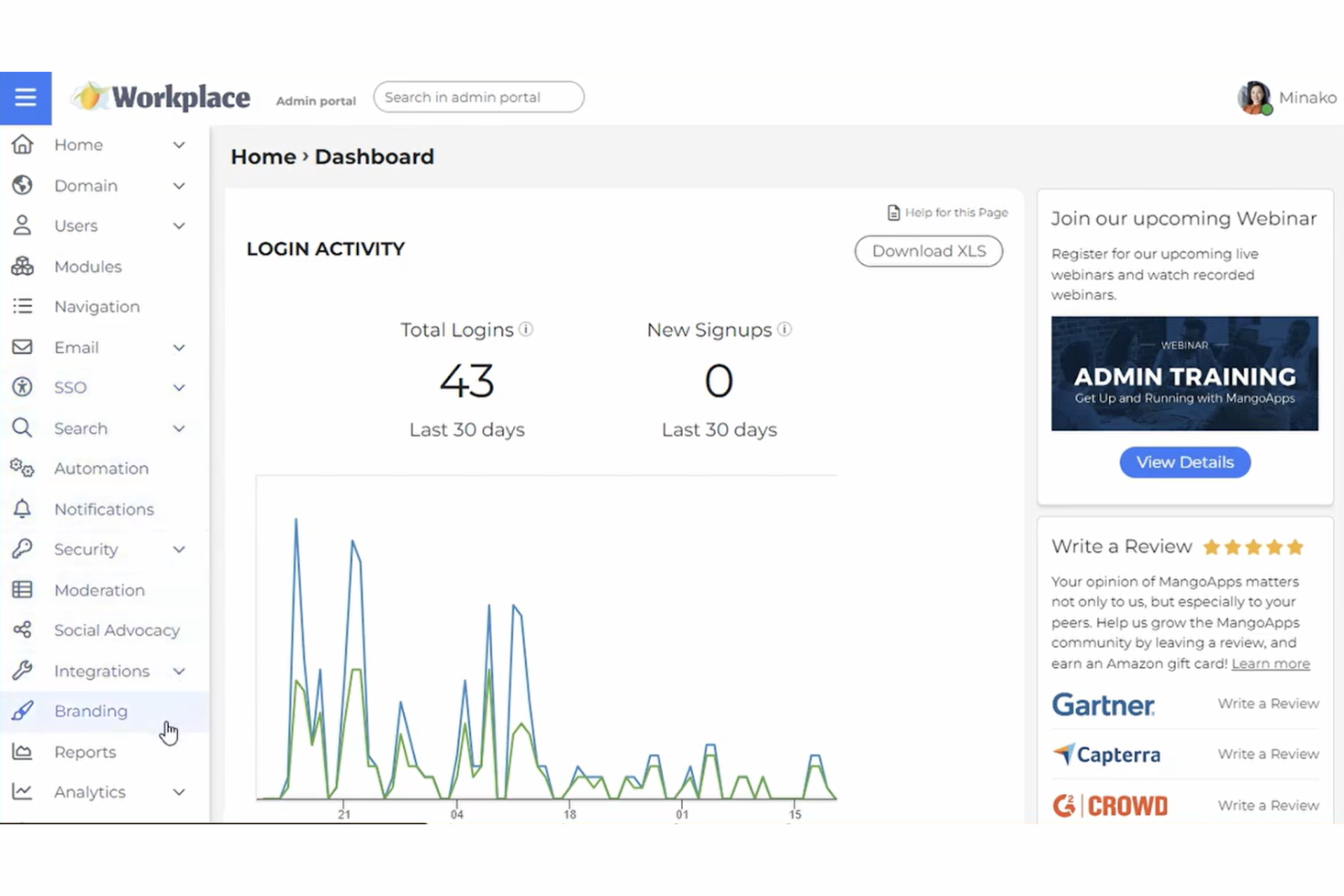
Task: Expand the Security menu chevron
Action: pyautogui.click(x=179, y=549)
